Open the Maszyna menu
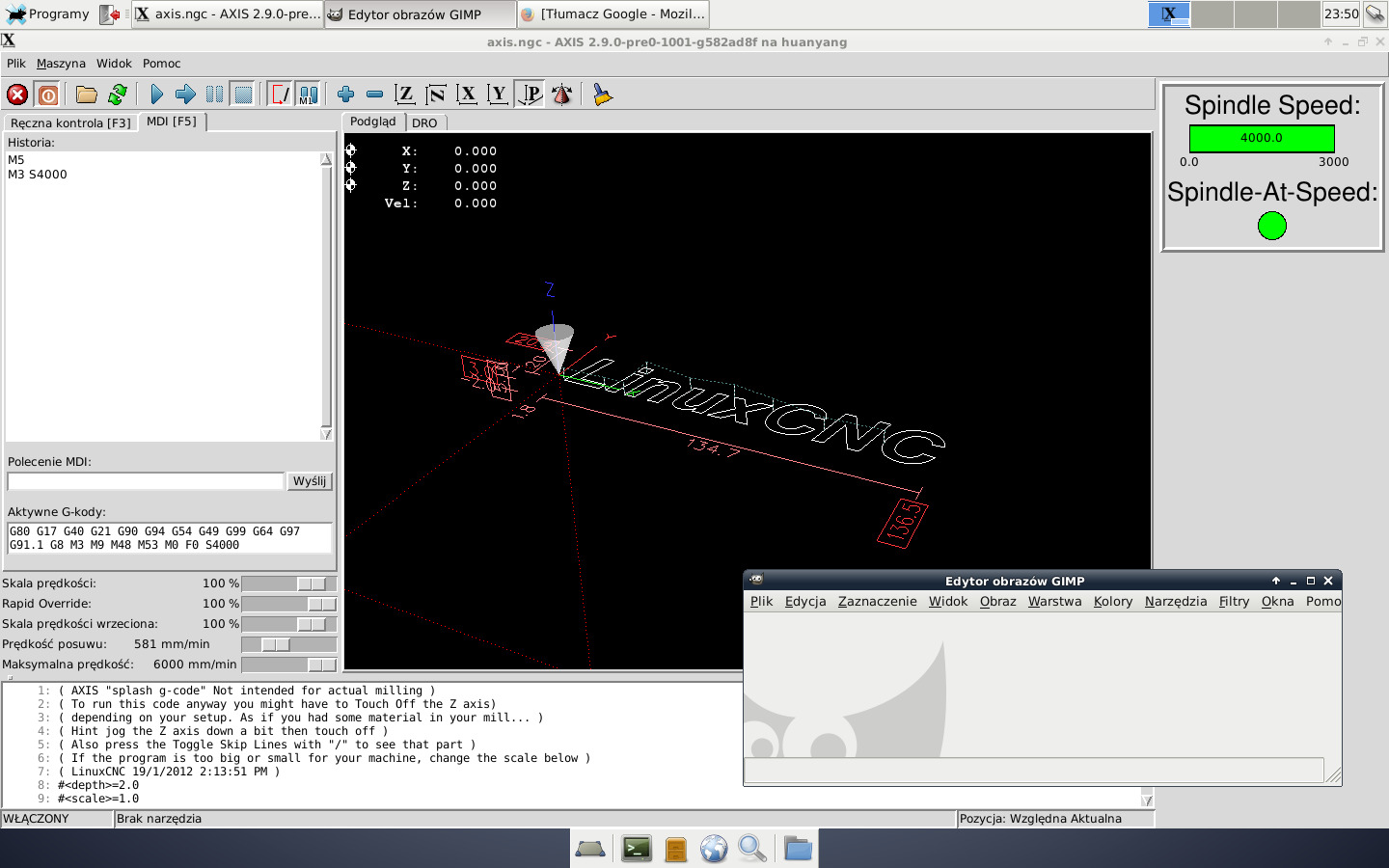Screen dimensions: 1389x868 (x=61, y=64)
